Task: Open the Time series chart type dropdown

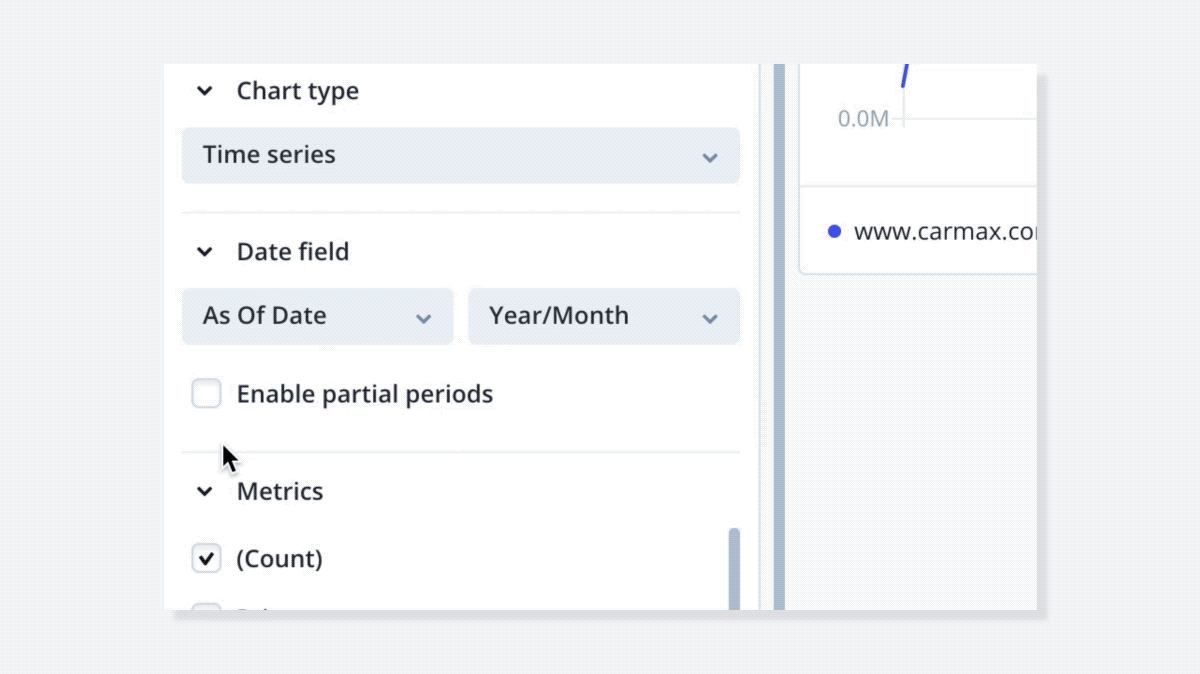Action: coord(461,155)
